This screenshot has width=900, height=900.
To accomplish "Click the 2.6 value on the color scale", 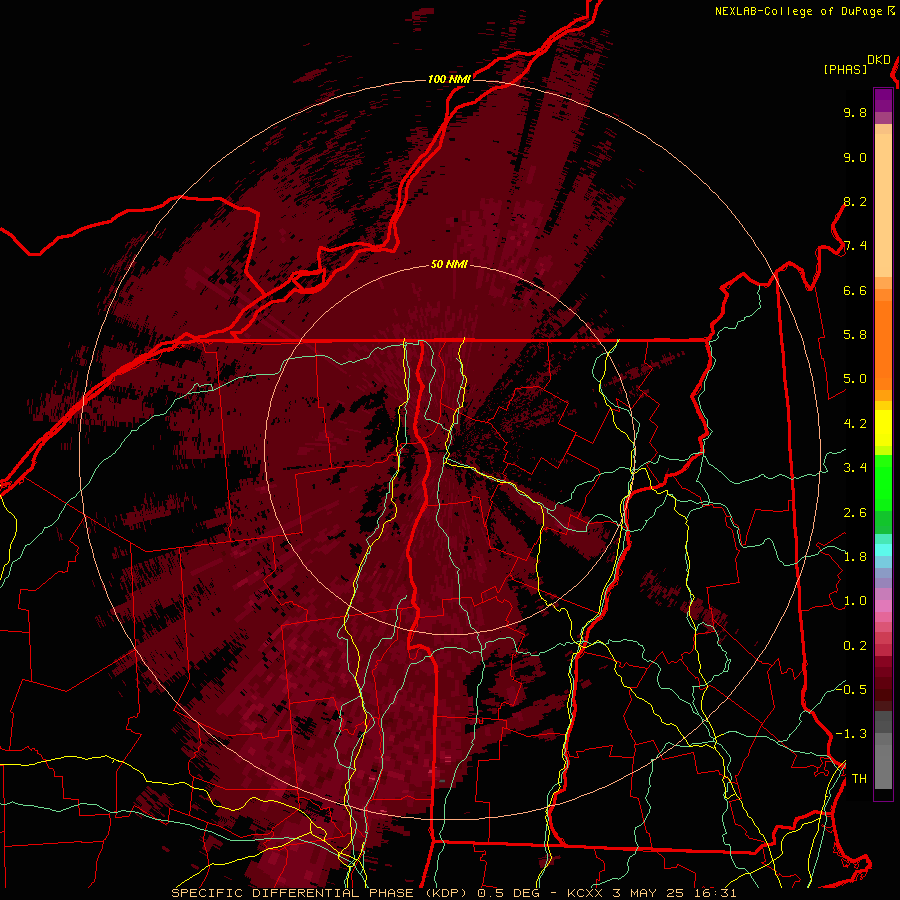I will pos(855,513).
